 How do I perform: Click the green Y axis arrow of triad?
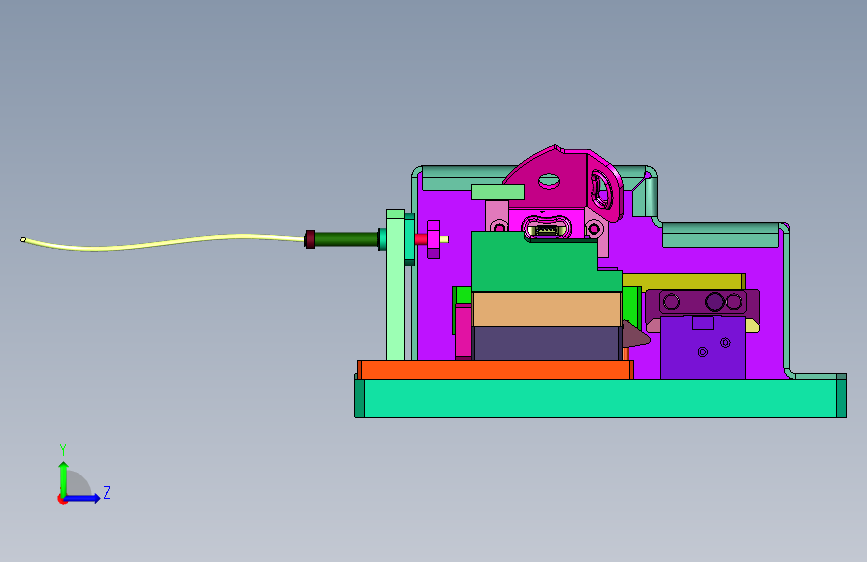[x=64, y=479]
